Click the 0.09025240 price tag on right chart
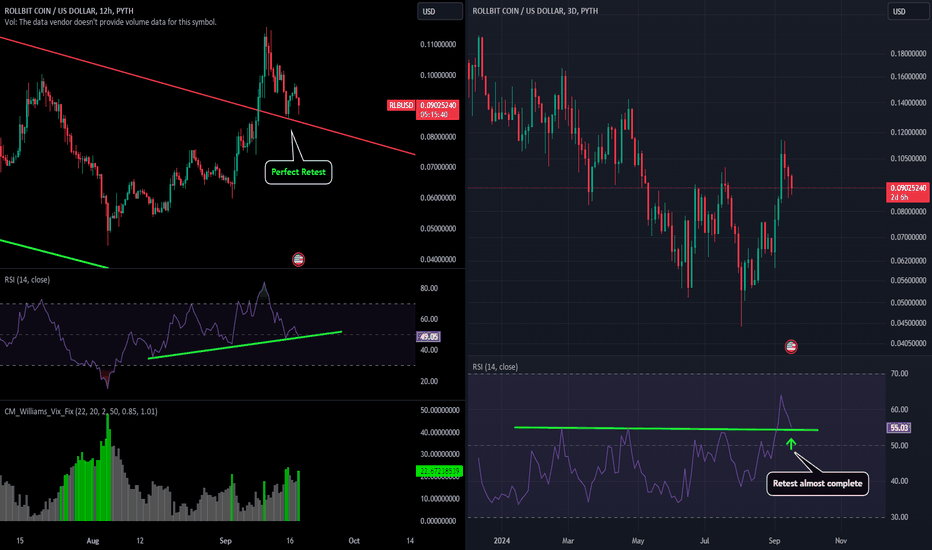Screen dimensions: 932x550 coord(908,192)
